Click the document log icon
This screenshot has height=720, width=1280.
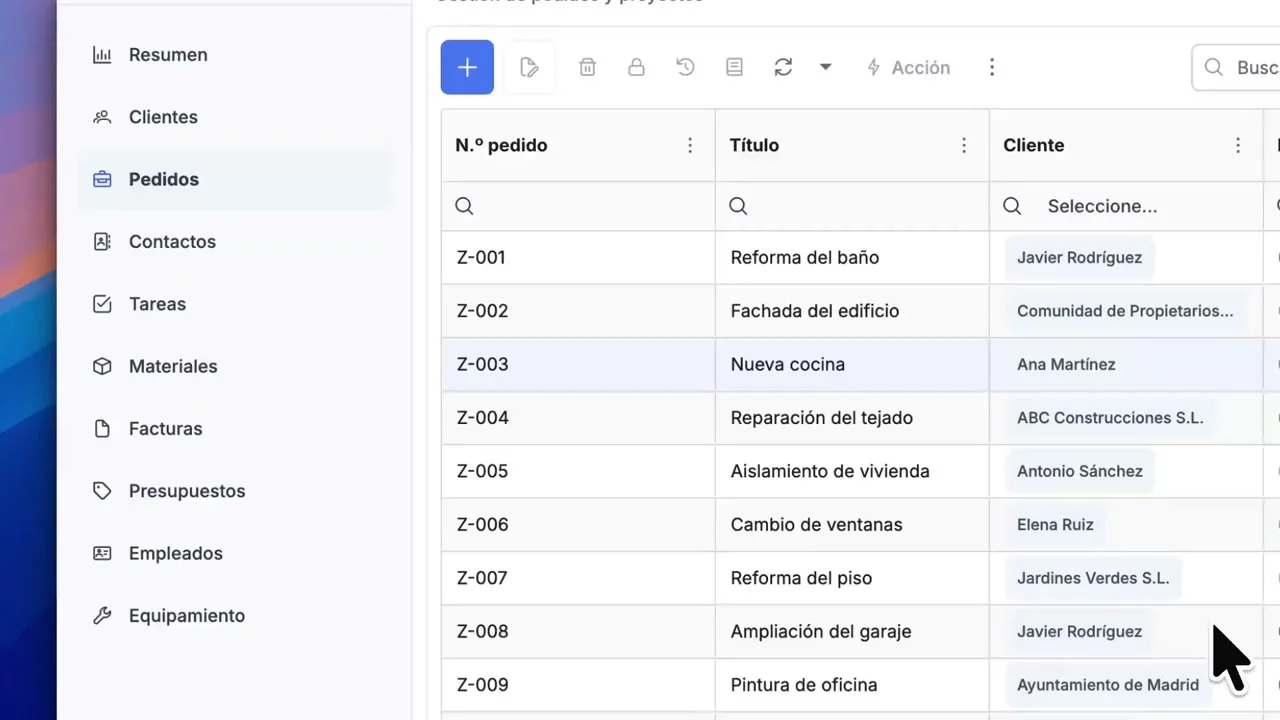point(734,67)
